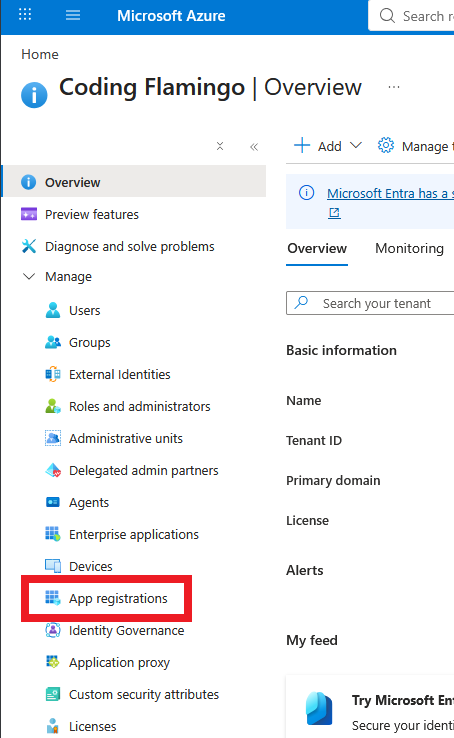Image resolution: width=454 pixels, height=738 pixels.
Task: Click the Groups people icon
Action: point(53,342)
